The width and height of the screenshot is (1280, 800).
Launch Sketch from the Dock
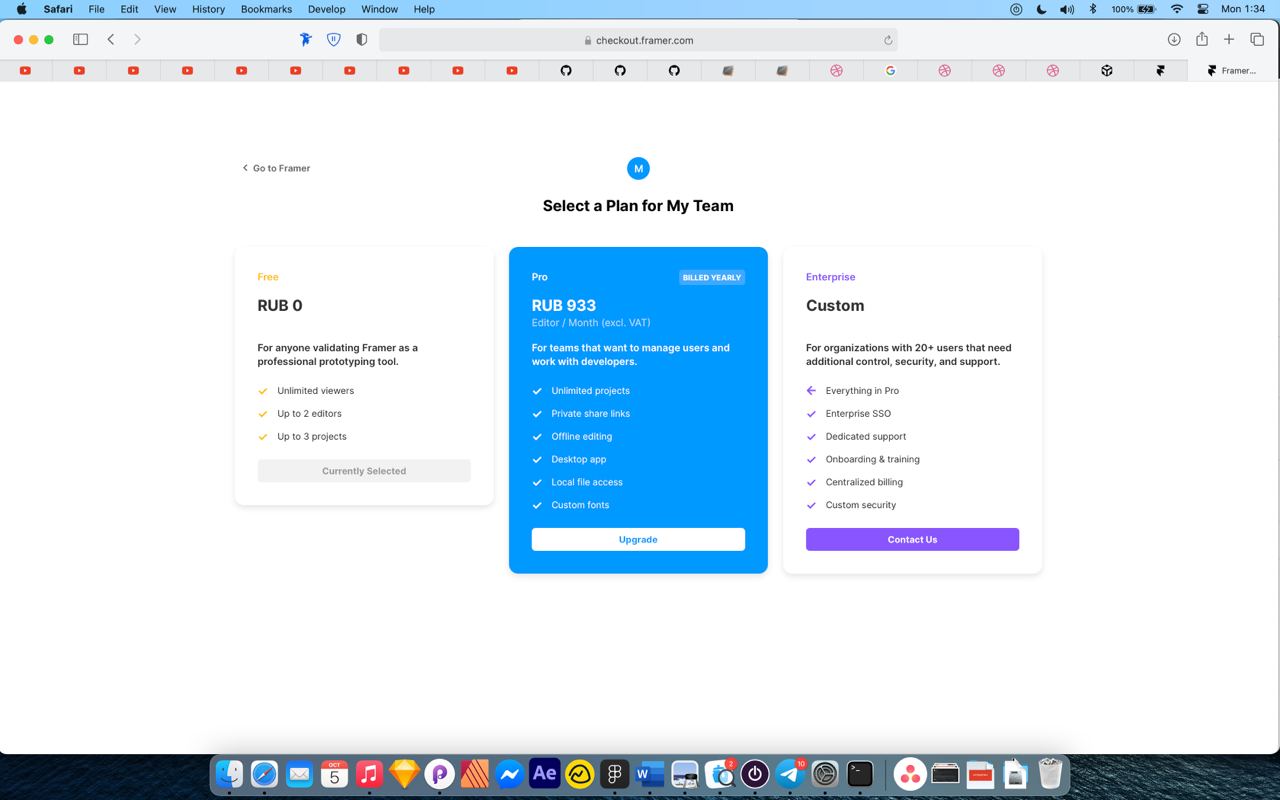point(404,774)
